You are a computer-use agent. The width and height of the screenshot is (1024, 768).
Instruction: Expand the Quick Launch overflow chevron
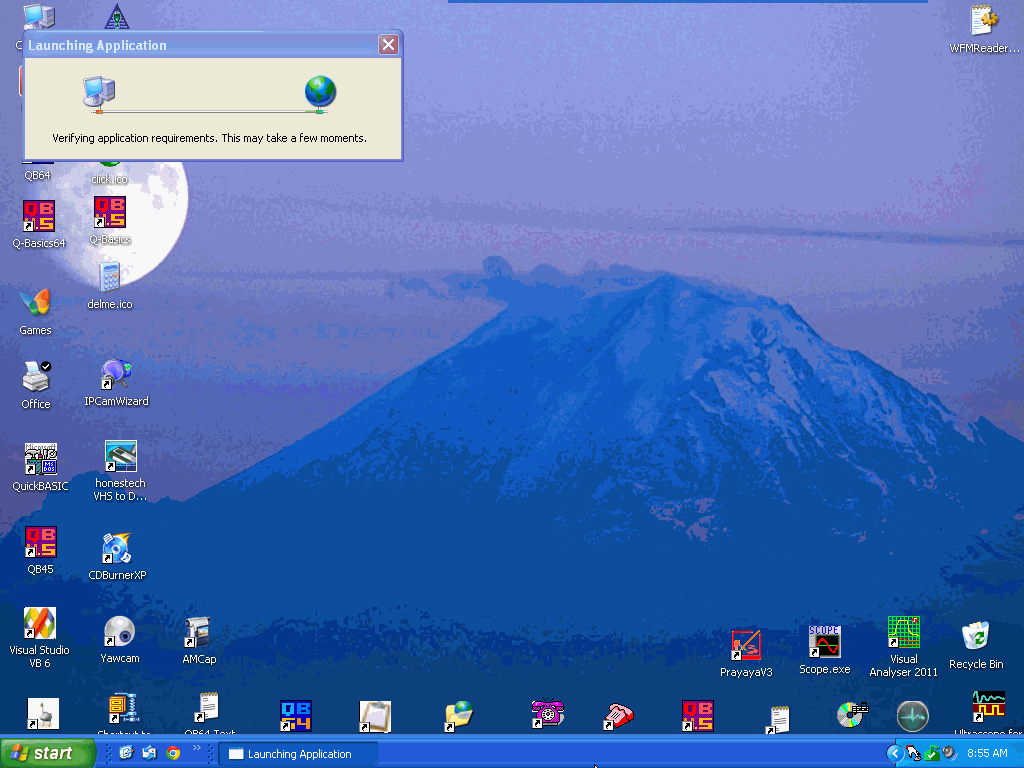tap(197, 747)
